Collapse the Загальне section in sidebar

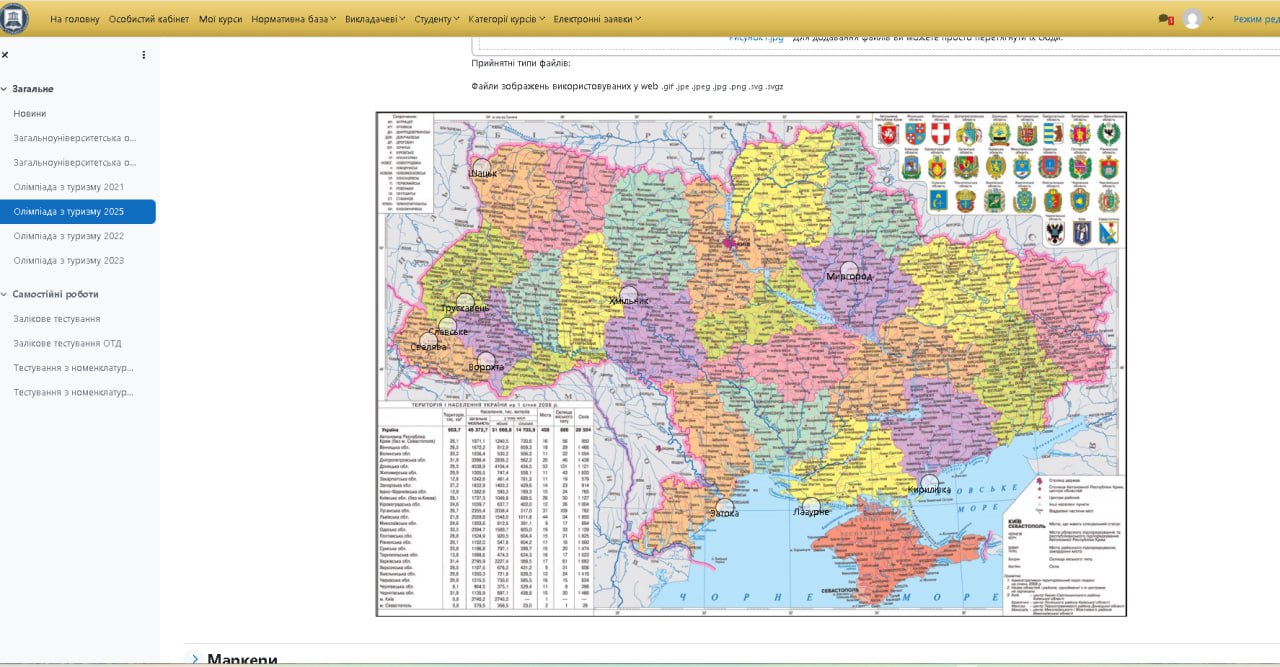point(4,89)
